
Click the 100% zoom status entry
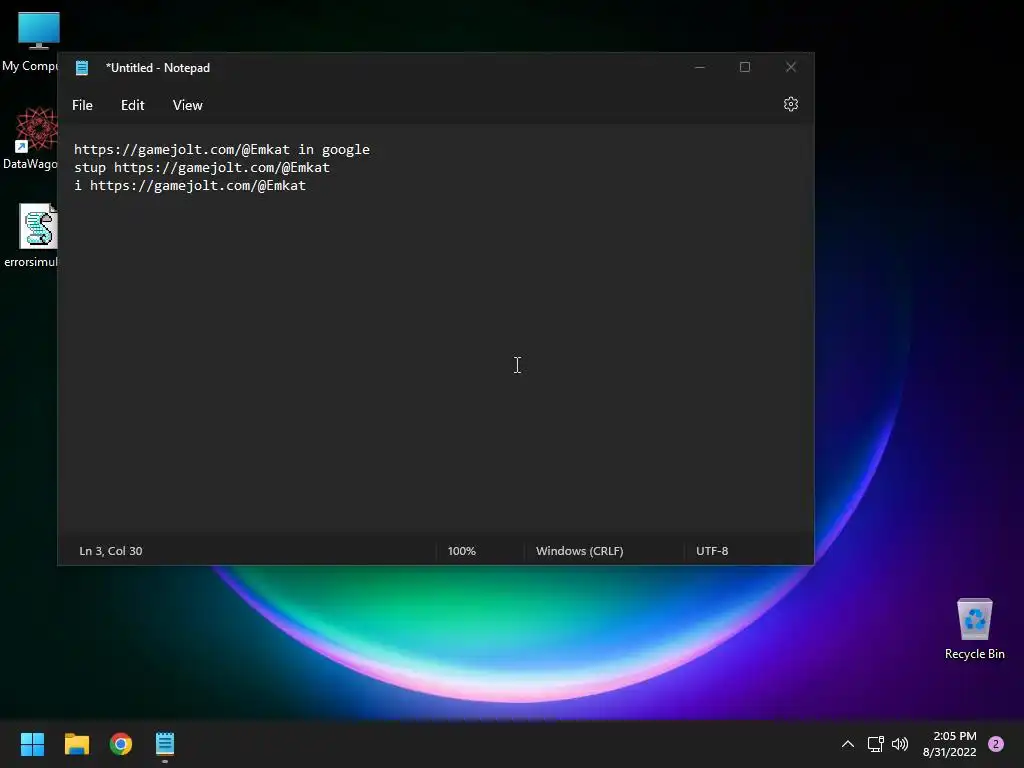pyautogui.click(x=462, y=551)
